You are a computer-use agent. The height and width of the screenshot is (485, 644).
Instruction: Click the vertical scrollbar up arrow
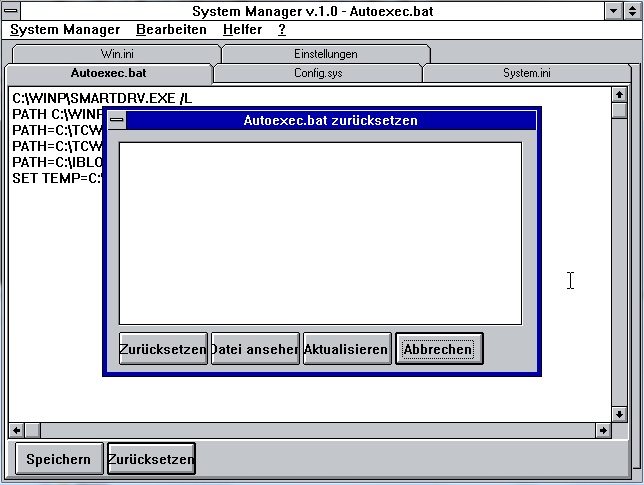click(x=619, y=95)
